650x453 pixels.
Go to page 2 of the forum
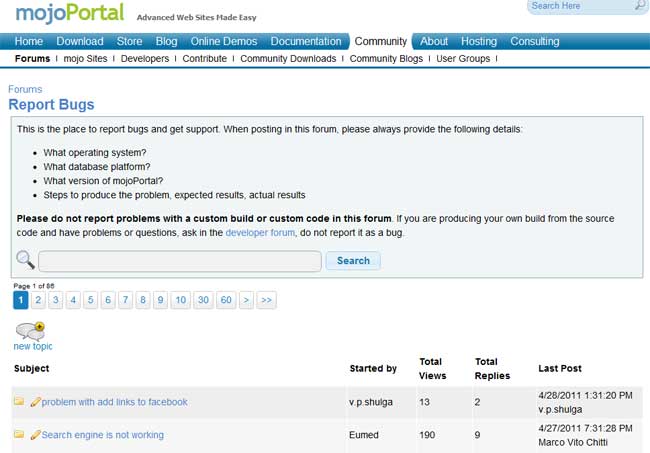(x=38, y=300)
